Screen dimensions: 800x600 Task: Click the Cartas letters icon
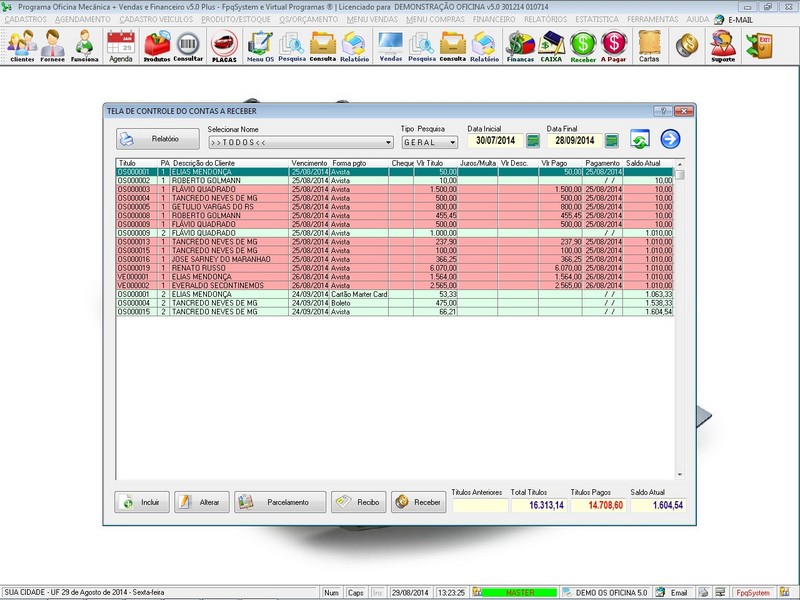pos(649,45)
